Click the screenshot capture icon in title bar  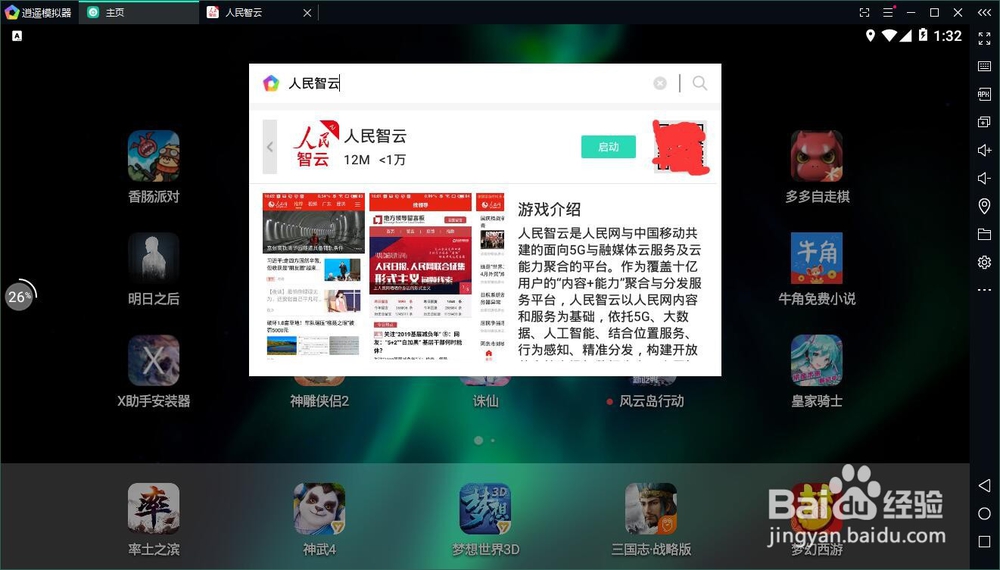pyautogui.click(x=864, y=12)
